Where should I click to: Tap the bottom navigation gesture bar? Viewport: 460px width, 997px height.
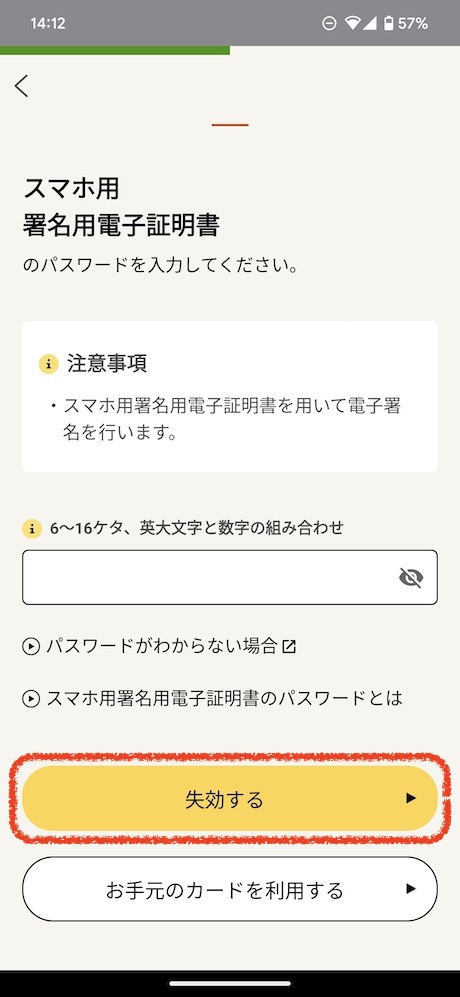[x=230, y=983]
